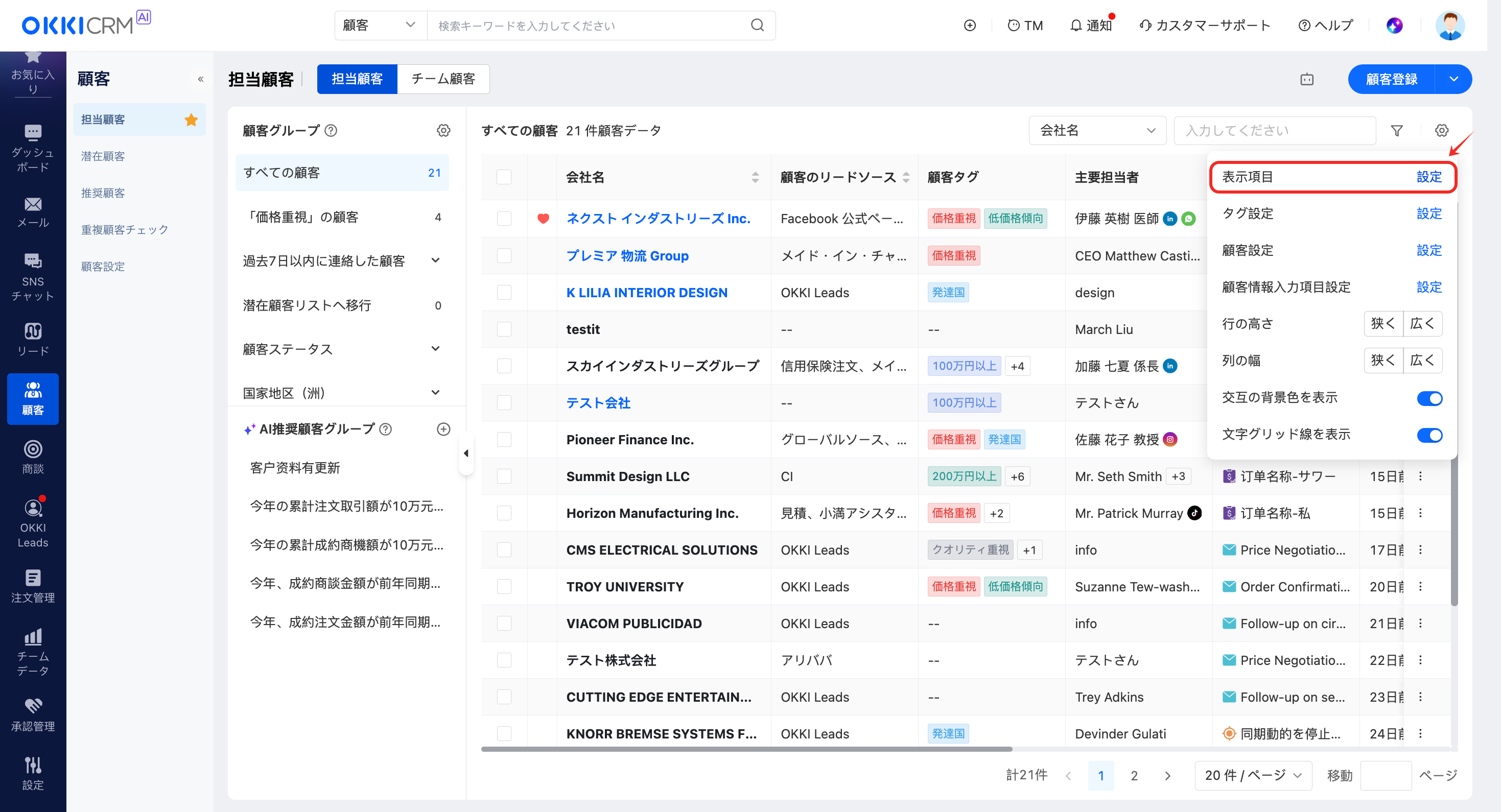Open 重複顧客チェック in the side menu

click(x=125, y=229)
